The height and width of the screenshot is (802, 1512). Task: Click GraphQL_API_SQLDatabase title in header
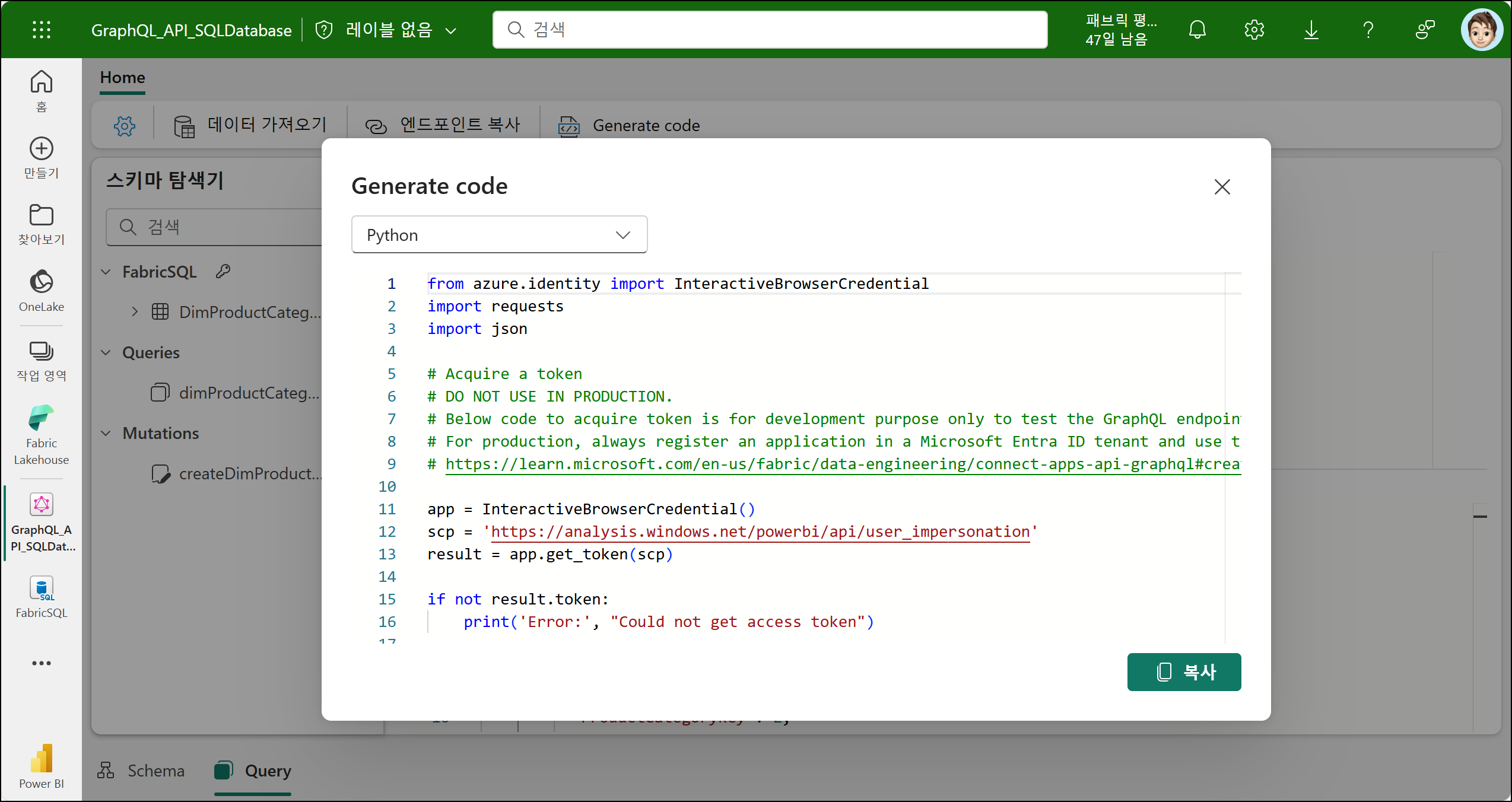pyautogui.click(x=191, y=30)
